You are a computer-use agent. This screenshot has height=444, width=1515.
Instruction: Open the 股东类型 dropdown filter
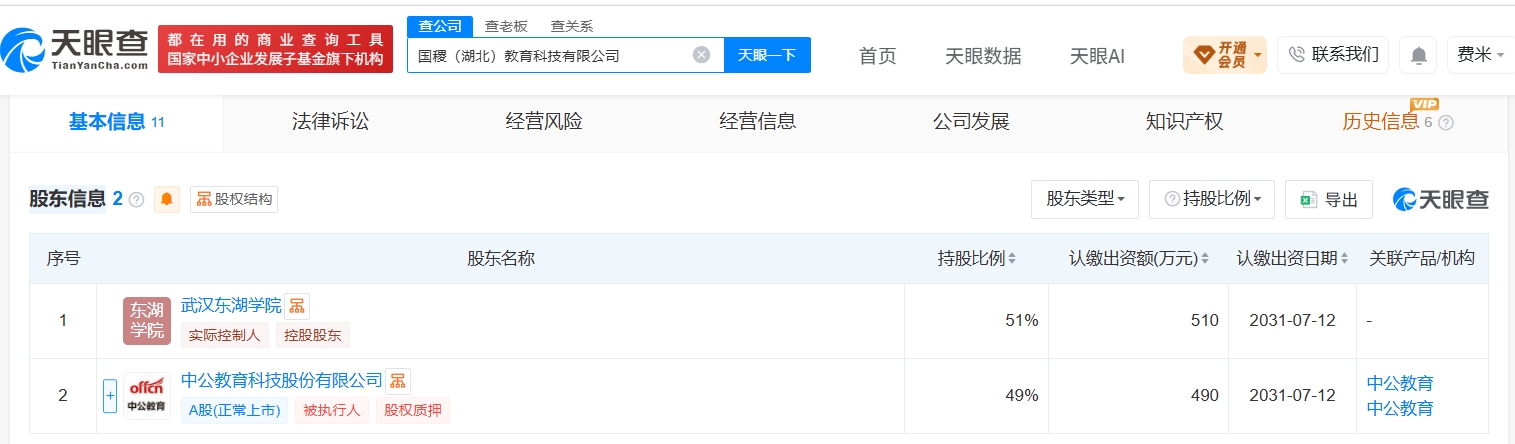pos(1085,199)
